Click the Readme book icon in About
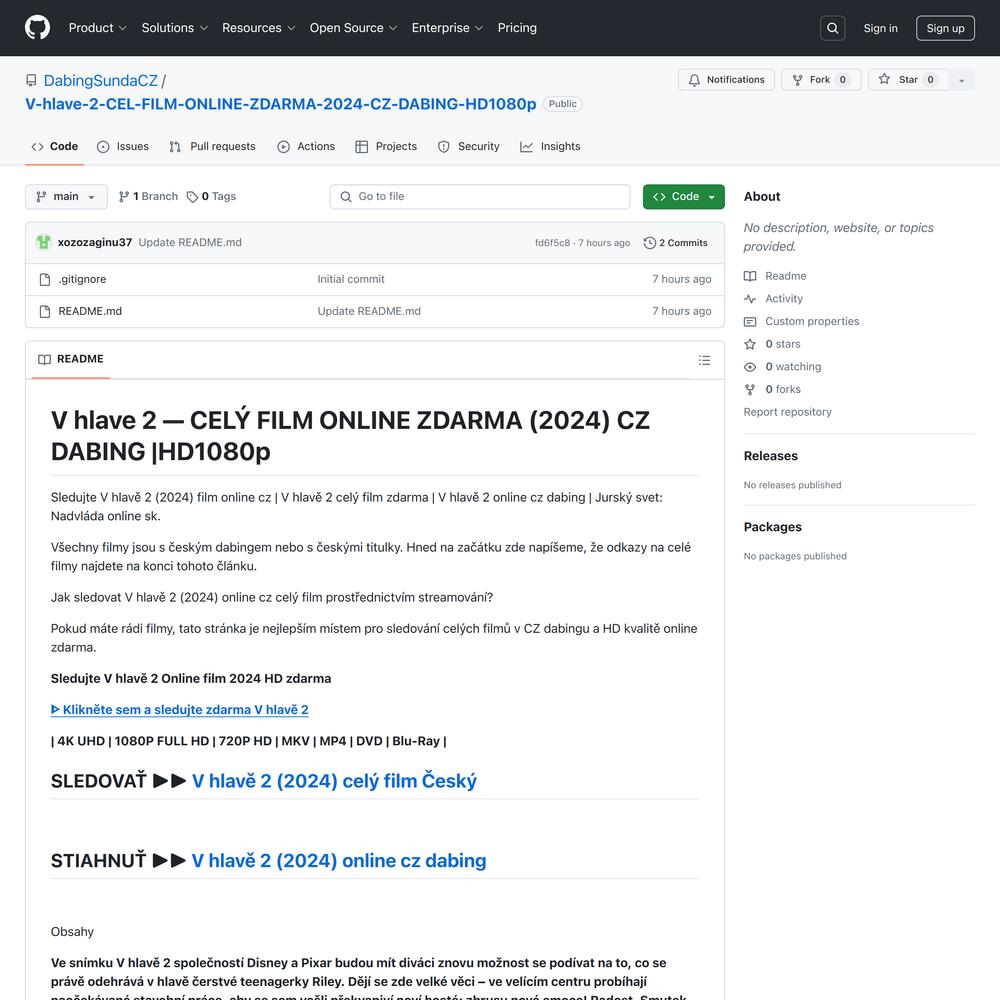Image resolution: width=1000 pixels, height=1000 pixels. pyautogui.click(x=750, y=276)
